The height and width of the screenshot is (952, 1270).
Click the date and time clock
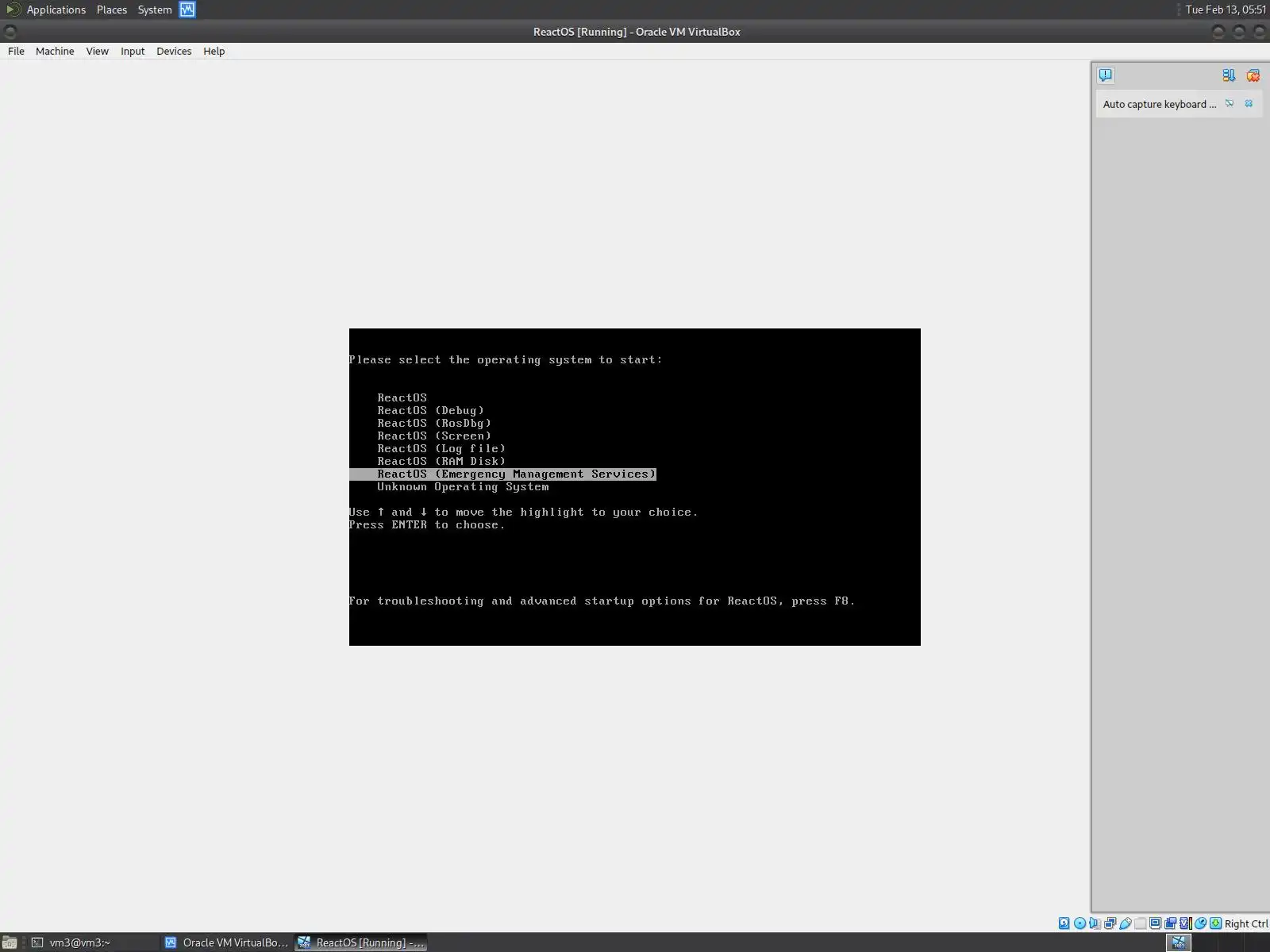[1226, 10]
